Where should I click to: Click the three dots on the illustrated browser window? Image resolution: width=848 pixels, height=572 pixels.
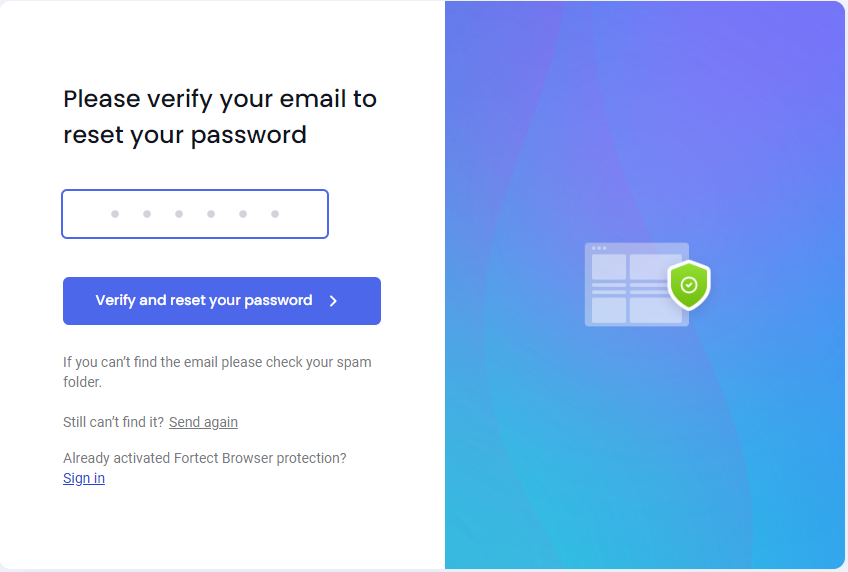[599, 248]
